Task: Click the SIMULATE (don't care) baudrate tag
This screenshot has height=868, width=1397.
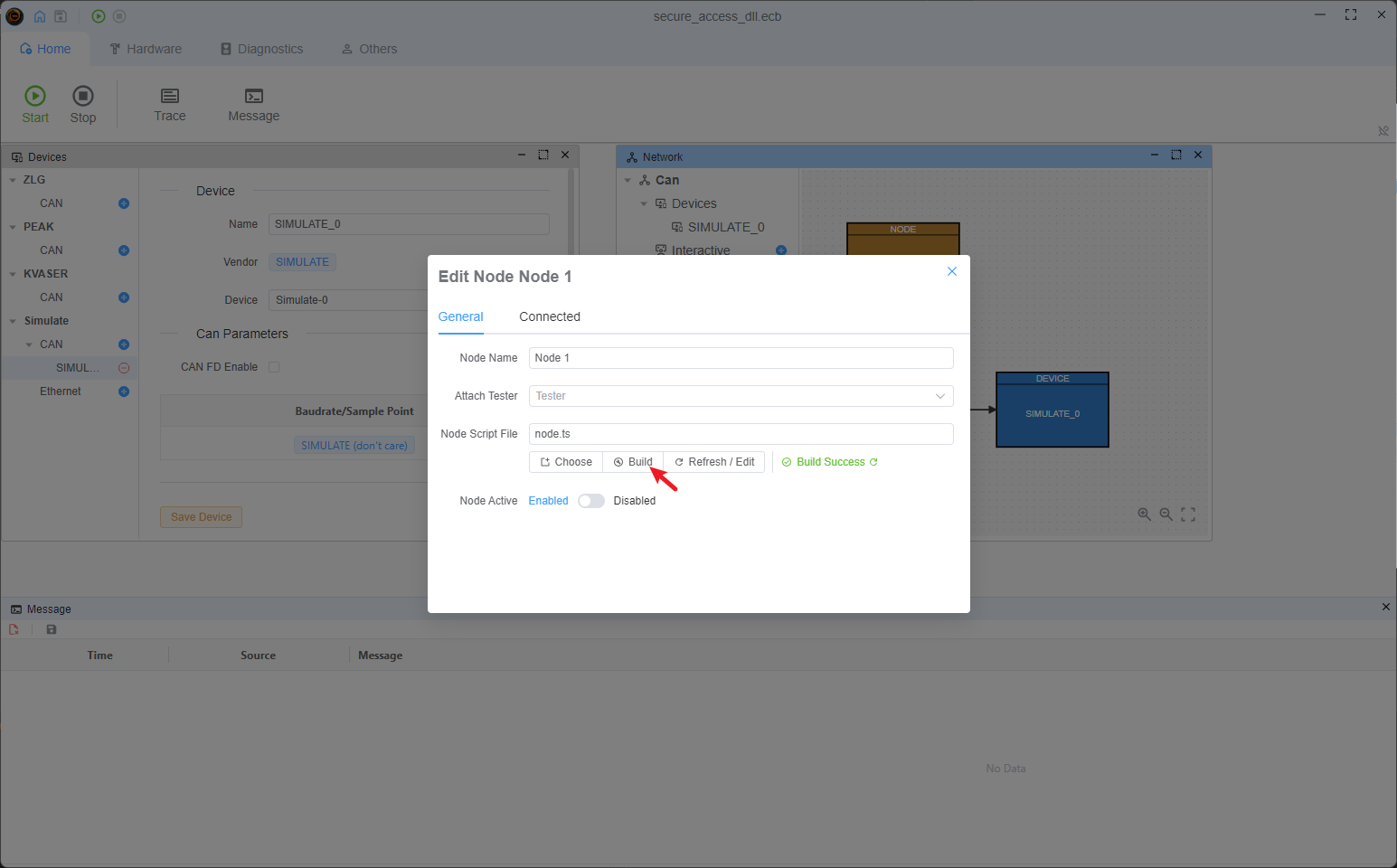Action: (x=354, y=446)
